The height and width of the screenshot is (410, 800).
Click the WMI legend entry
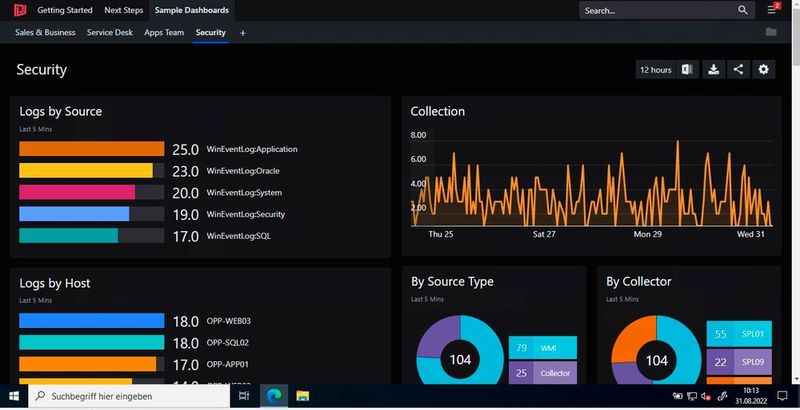542,347
